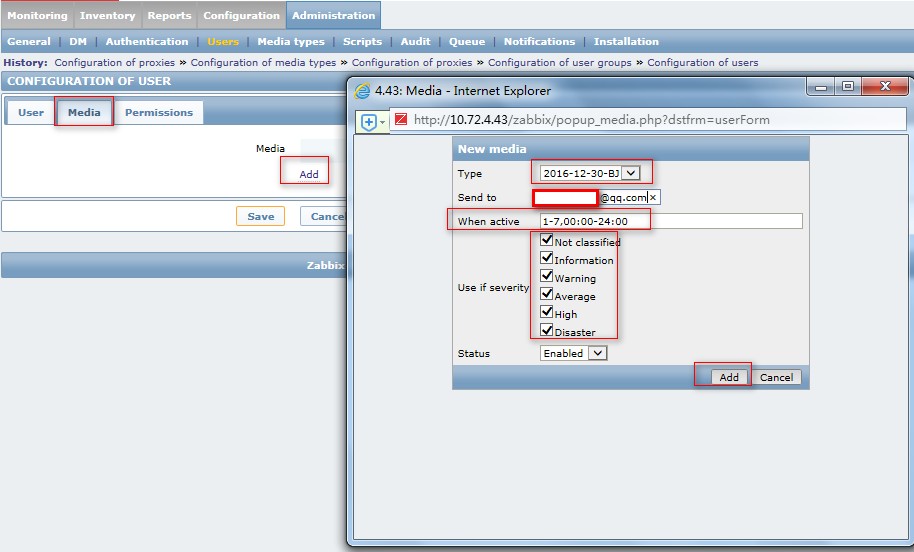Minimize the Media popup window

(821, 87)
